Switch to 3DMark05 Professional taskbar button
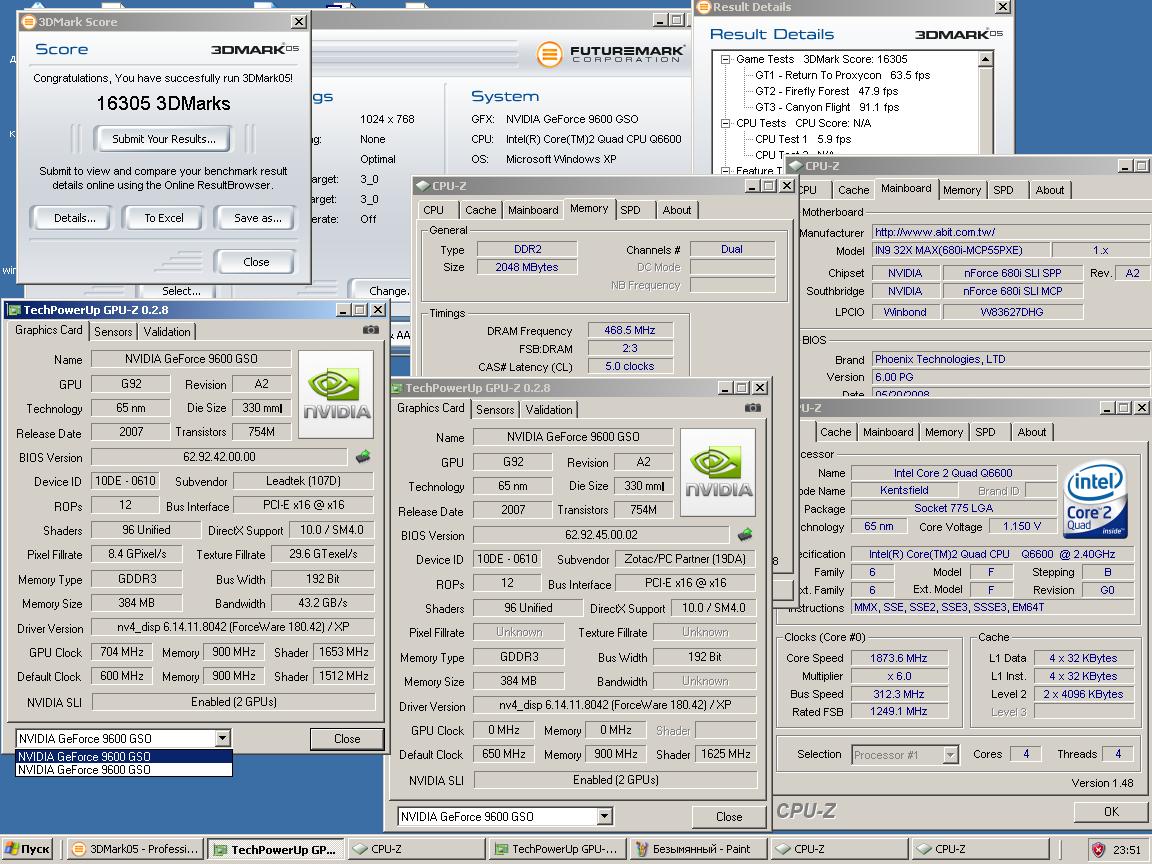 (137, 849)
